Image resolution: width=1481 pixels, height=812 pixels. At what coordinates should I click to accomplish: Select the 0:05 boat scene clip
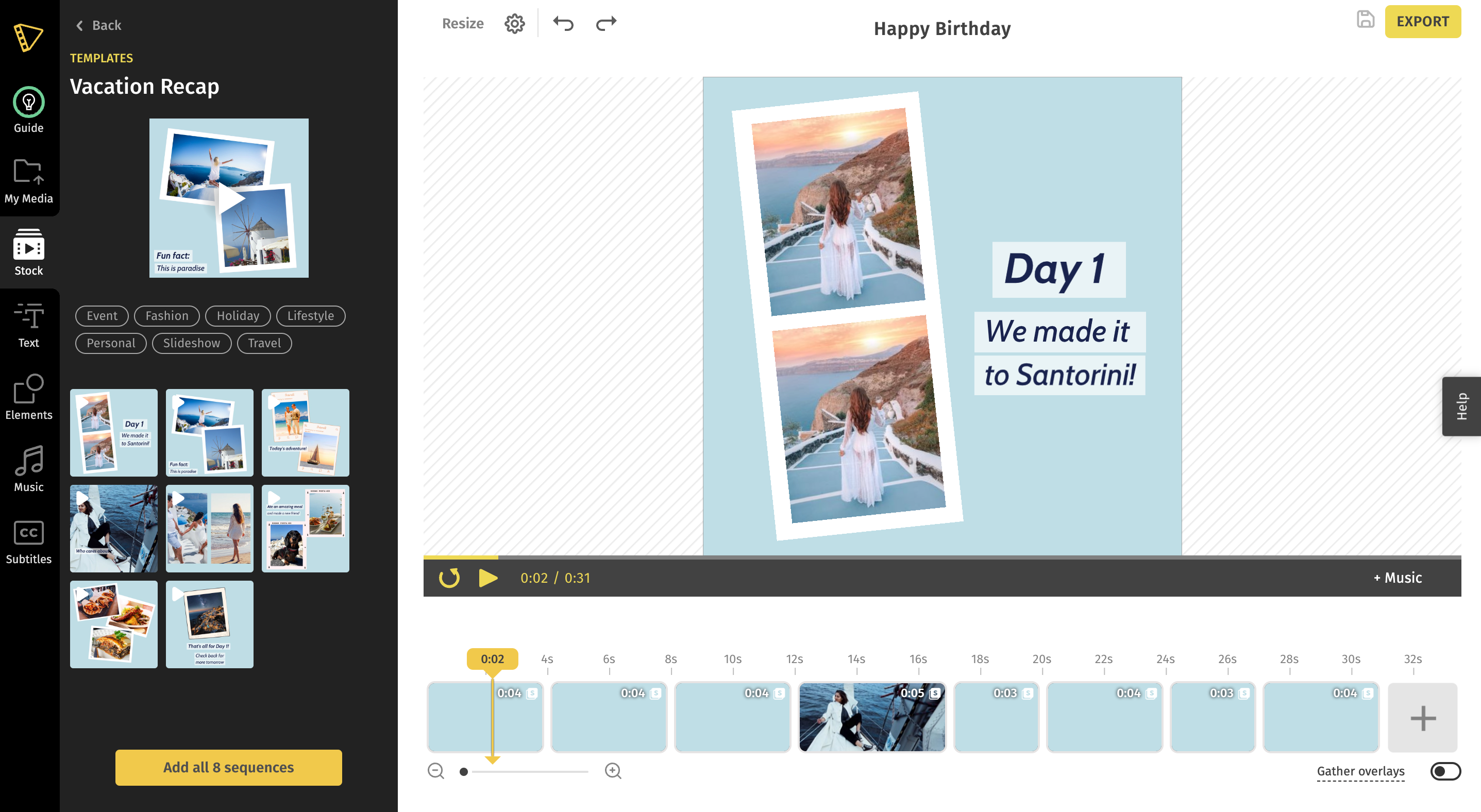tap(871, 718)
